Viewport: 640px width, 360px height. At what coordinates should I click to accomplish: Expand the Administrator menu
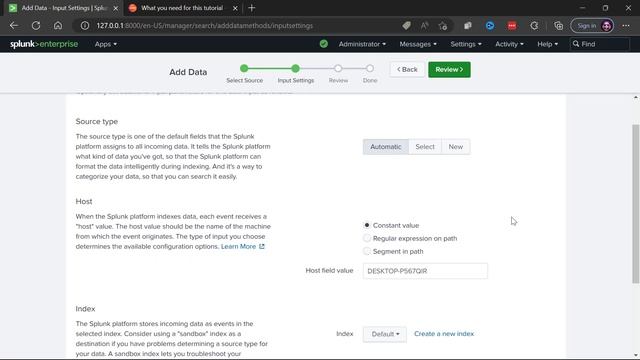pos(362,44)
